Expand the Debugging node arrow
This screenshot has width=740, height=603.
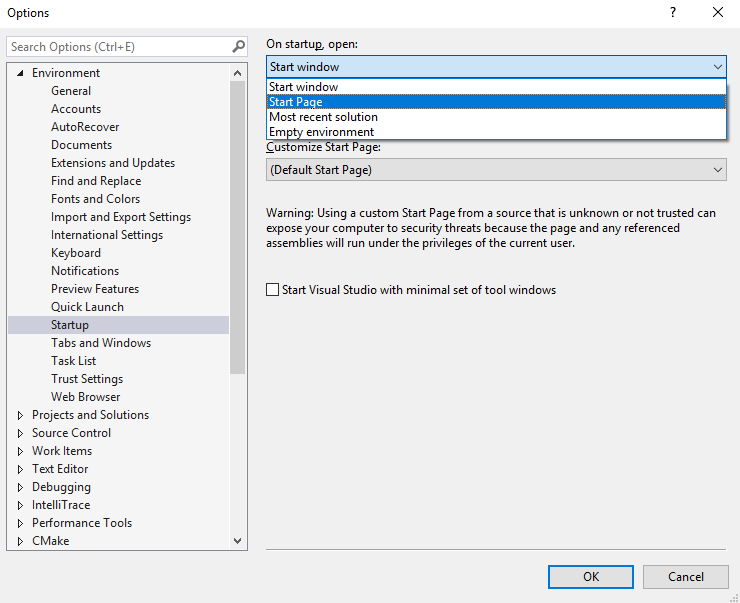[x=21, y=487]
